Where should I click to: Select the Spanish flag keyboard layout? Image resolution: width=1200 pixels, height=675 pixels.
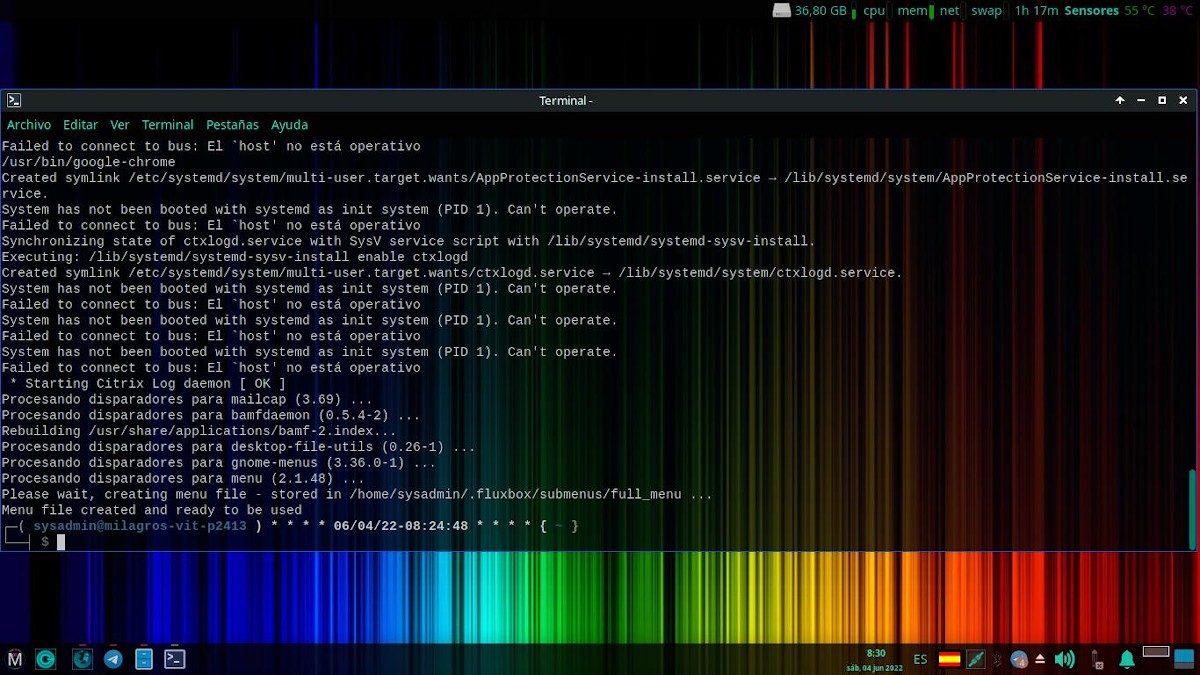tap(950, 659)
